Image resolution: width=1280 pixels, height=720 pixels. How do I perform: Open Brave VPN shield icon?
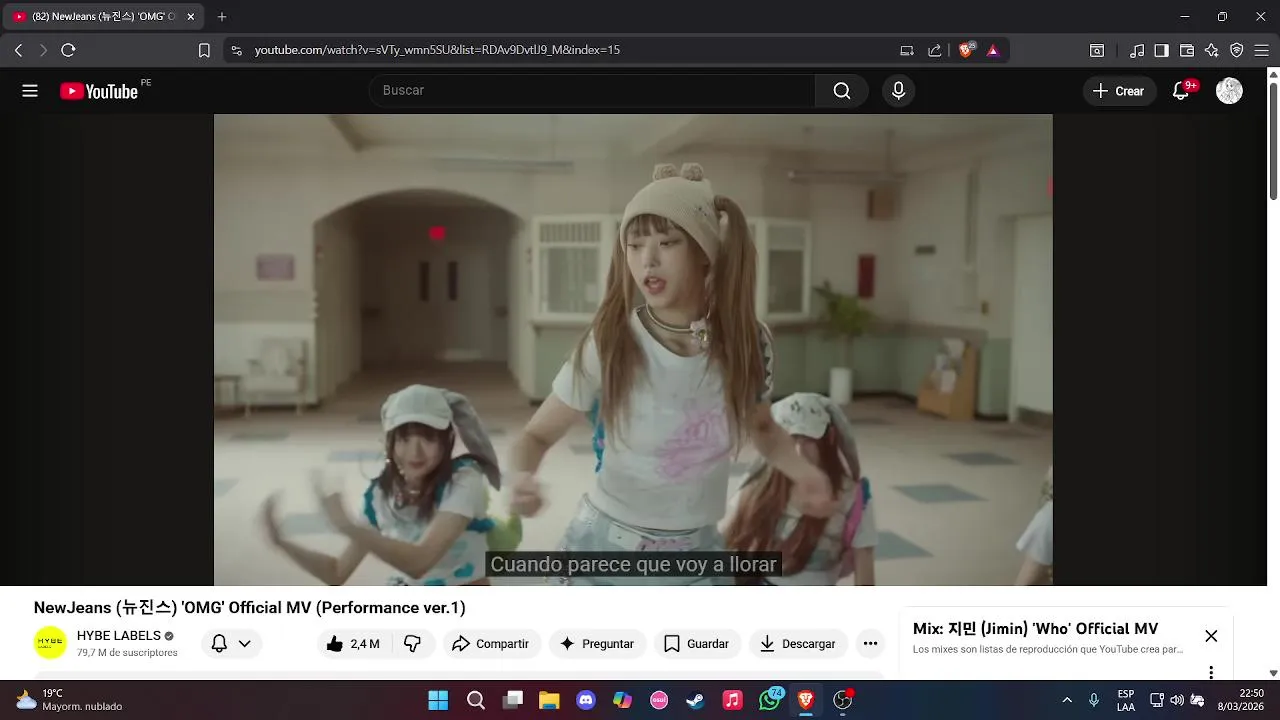[x=1237, y=50]
